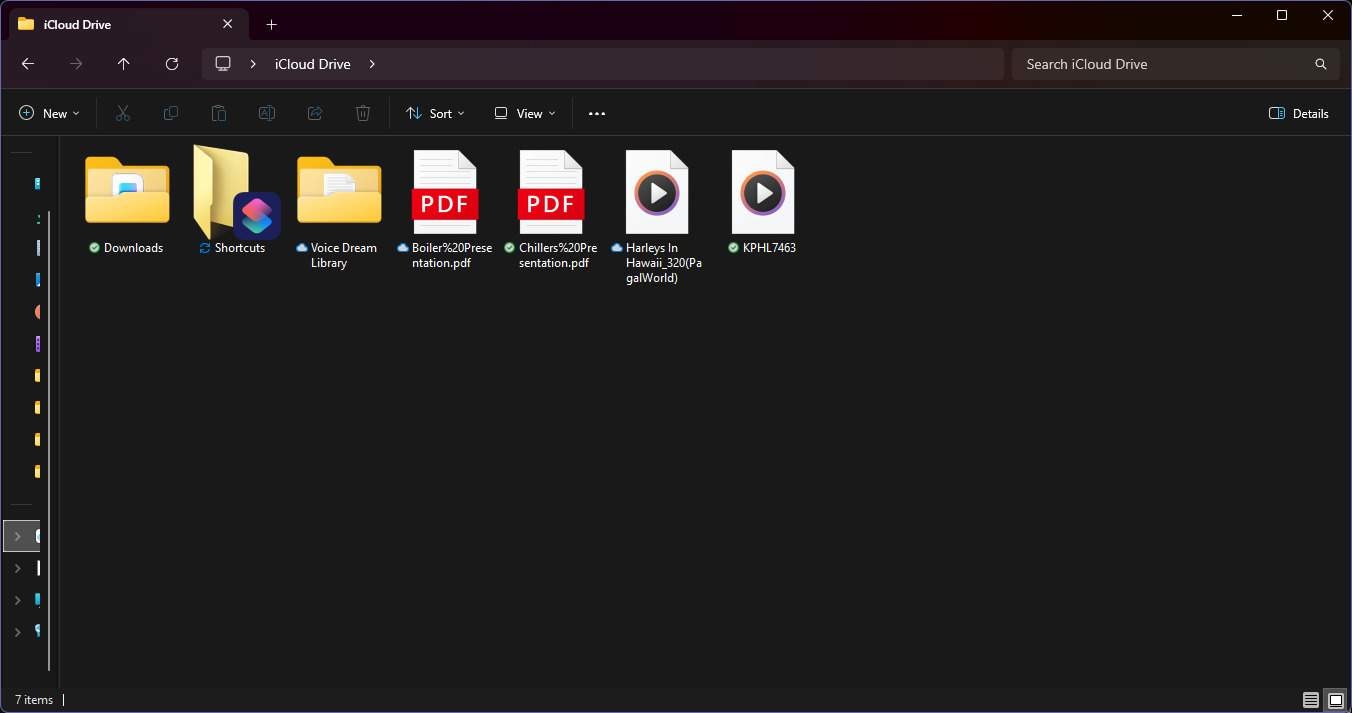The height and width of the screenshot is (713, 1352).
Task: Click the This PC monitor icon in address bar
Action: click(223, 64)
